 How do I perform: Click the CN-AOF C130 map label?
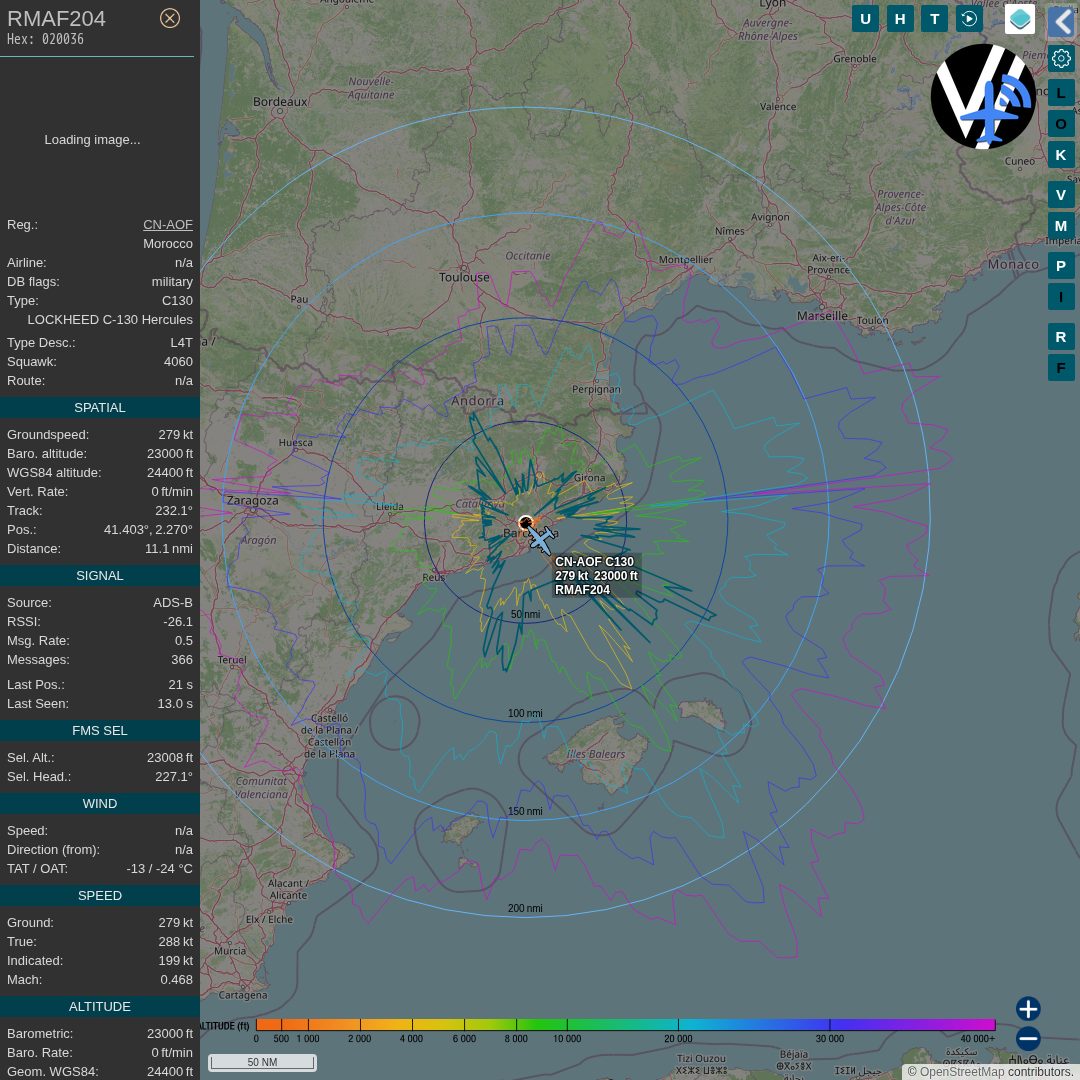pos(596,575)
